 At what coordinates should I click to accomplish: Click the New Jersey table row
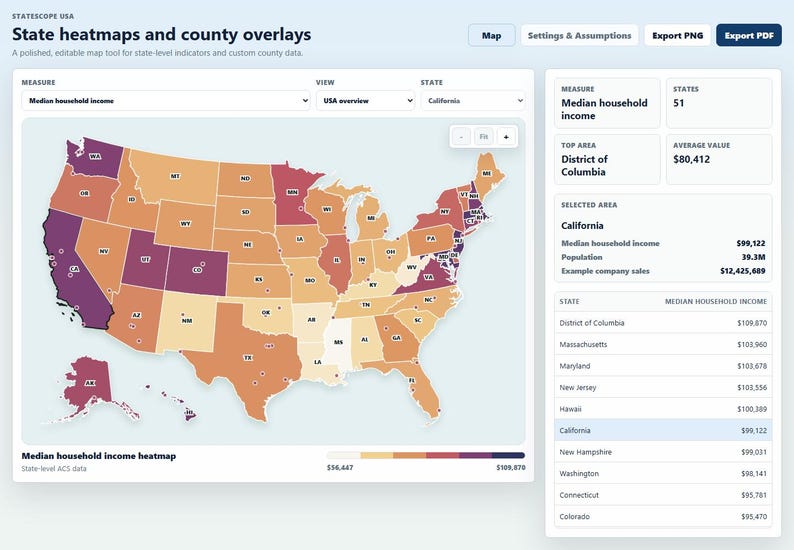point(663,387)
